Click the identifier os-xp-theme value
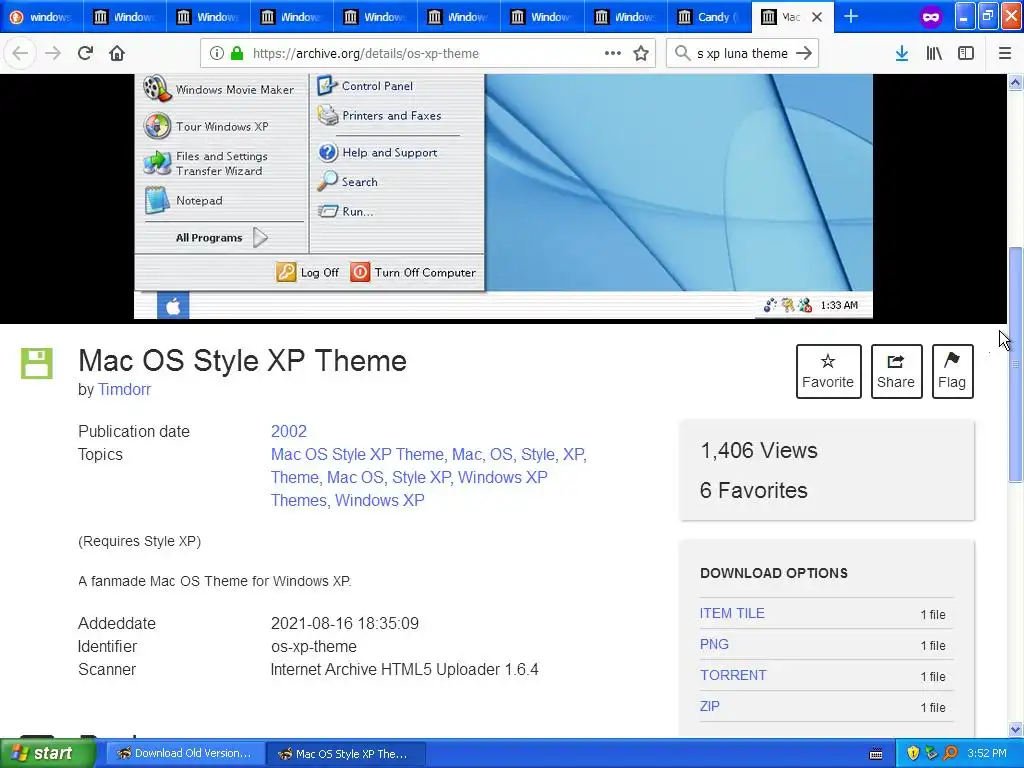Screen dimensions: 1024x768 (x=313, y=647)
